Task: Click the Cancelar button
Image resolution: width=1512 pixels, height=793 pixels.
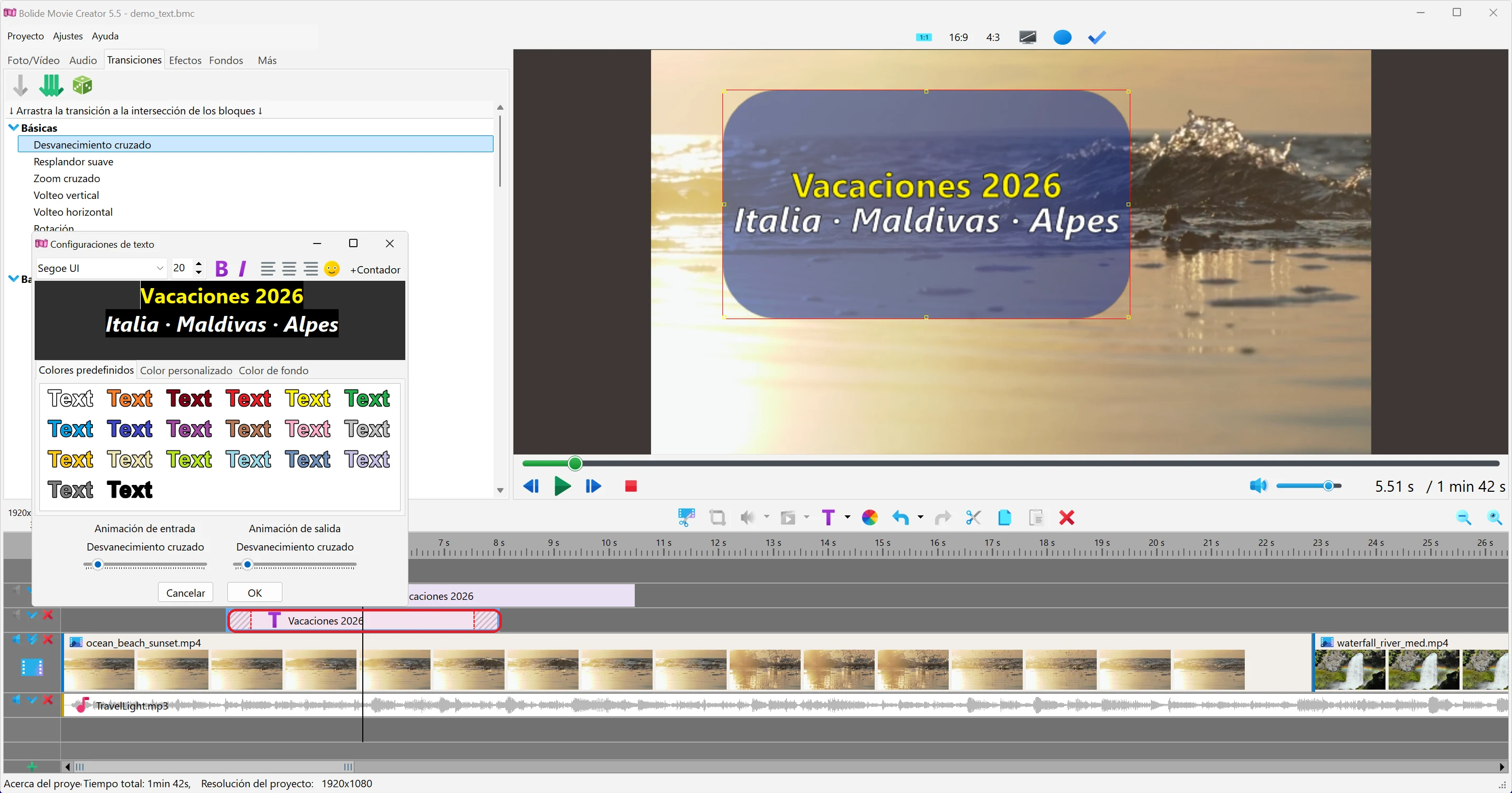Action: pyautogui.click(x=185, y=593)
